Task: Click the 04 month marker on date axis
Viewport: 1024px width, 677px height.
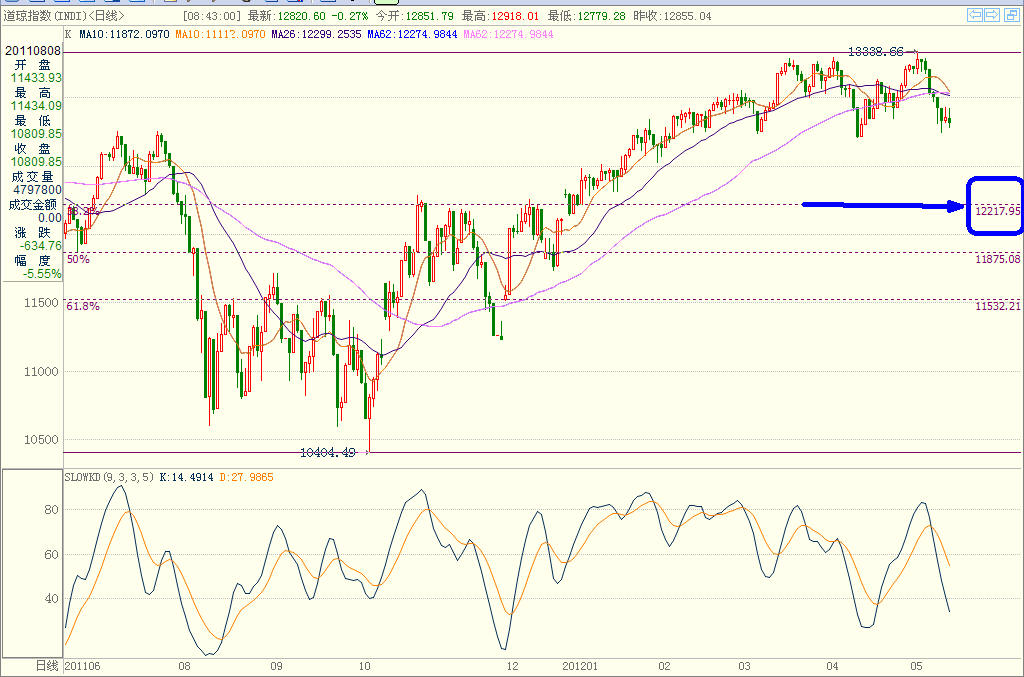Action: tap(832, 667)
